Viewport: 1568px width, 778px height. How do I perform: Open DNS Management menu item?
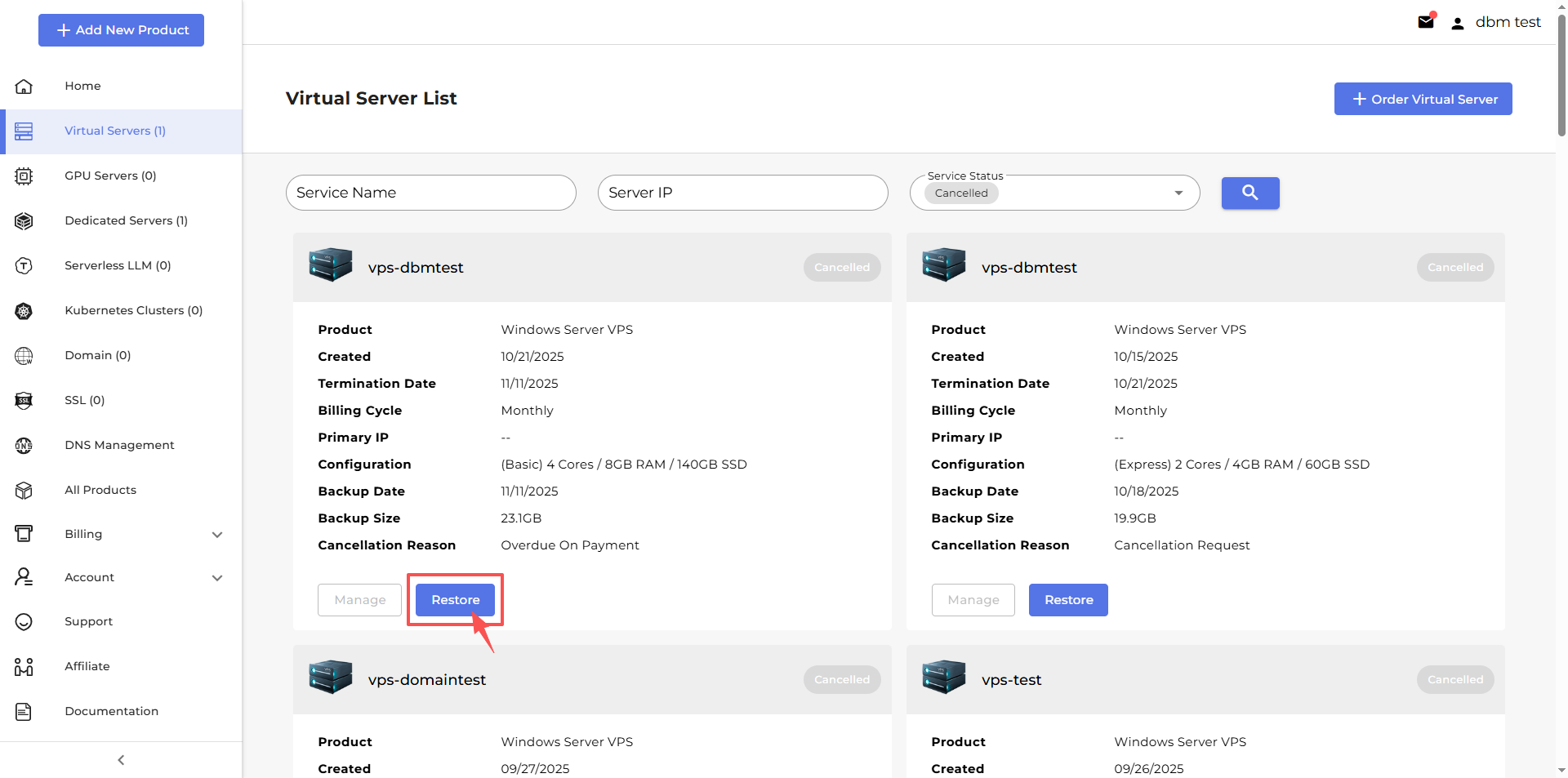click(x=121, y=445)
